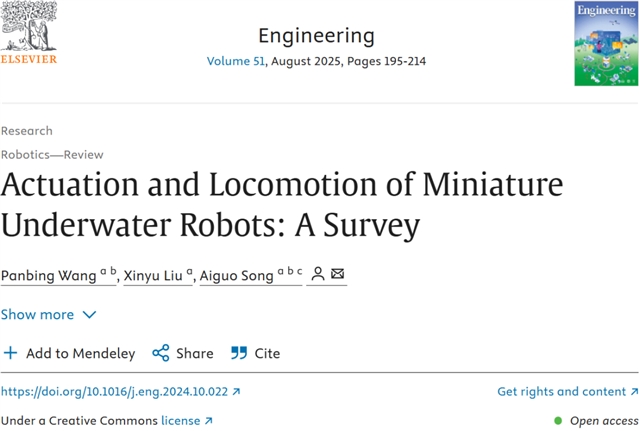The height and width of the screenshot is (431, 639).
Task: Open the Engineering journal cover thumbnail
Action: pyautogui.click(x=604, y=43)
